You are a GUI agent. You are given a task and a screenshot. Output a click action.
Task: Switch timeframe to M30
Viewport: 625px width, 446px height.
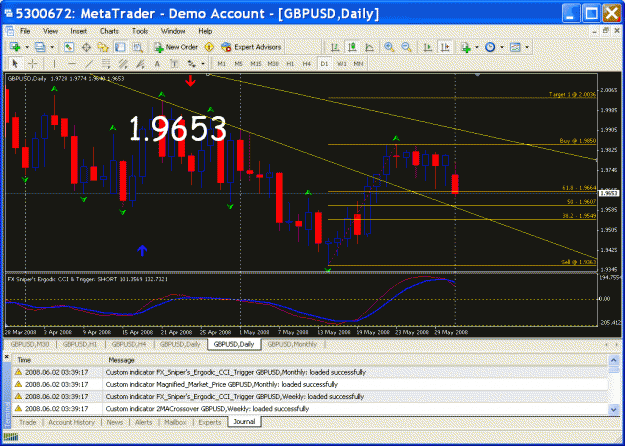(273, 63)
